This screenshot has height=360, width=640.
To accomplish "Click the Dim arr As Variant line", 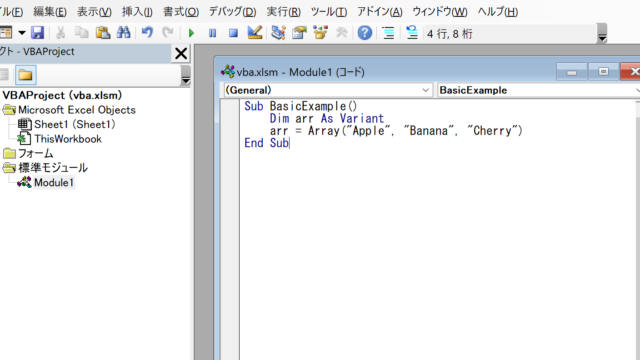I will 327,118.
